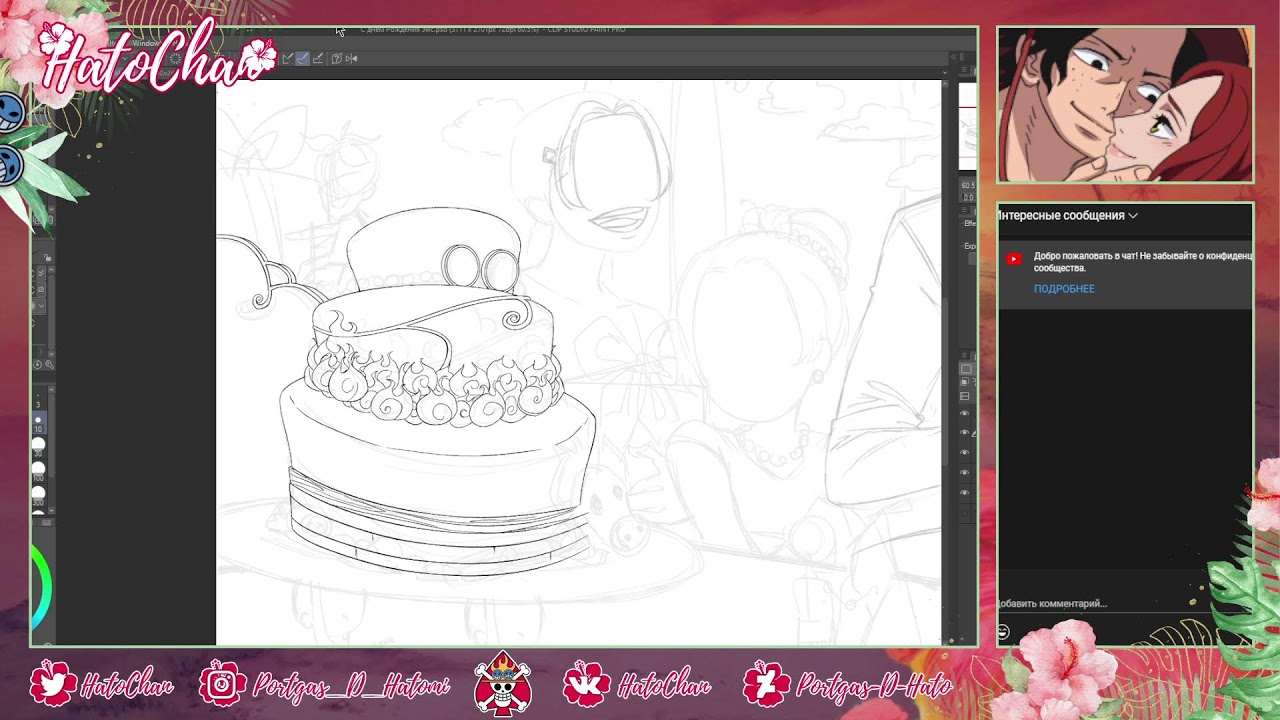
Task: Click the lock icon in the sub tool panel
Action: 47,258
